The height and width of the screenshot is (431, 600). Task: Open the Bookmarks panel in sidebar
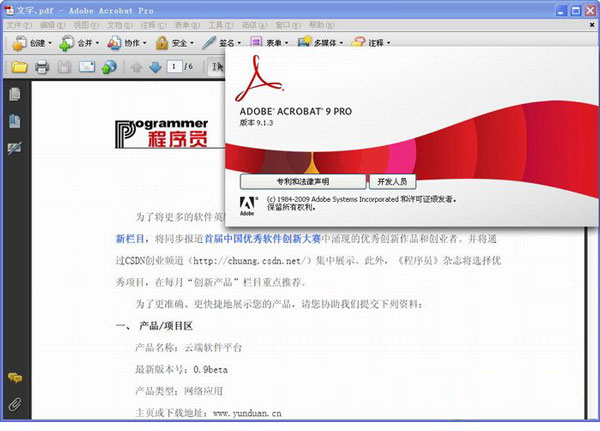point(15,121)
